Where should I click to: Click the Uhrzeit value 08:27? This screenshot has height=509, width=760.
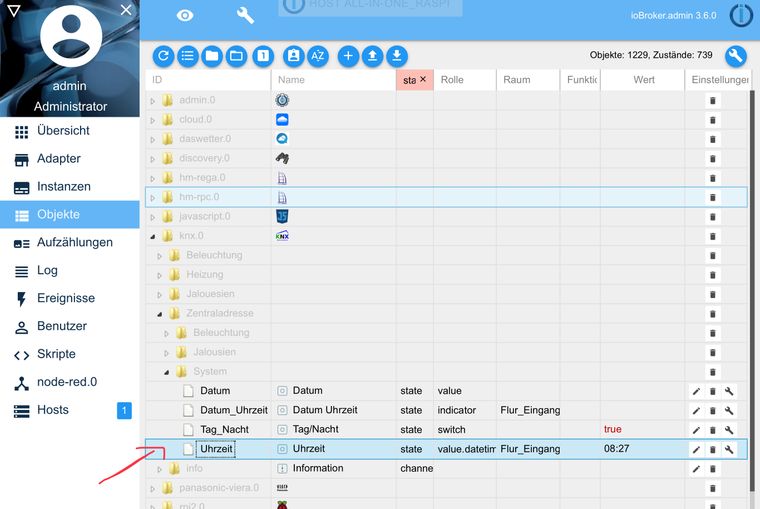(617, 449)
